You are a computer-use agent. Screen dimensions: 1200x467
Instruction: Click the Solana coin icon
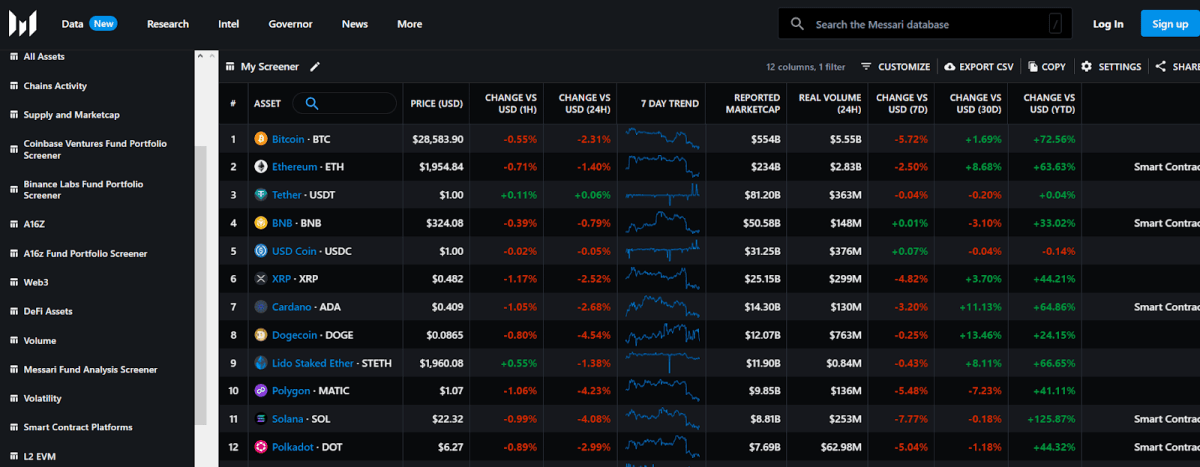pos(261,419)
